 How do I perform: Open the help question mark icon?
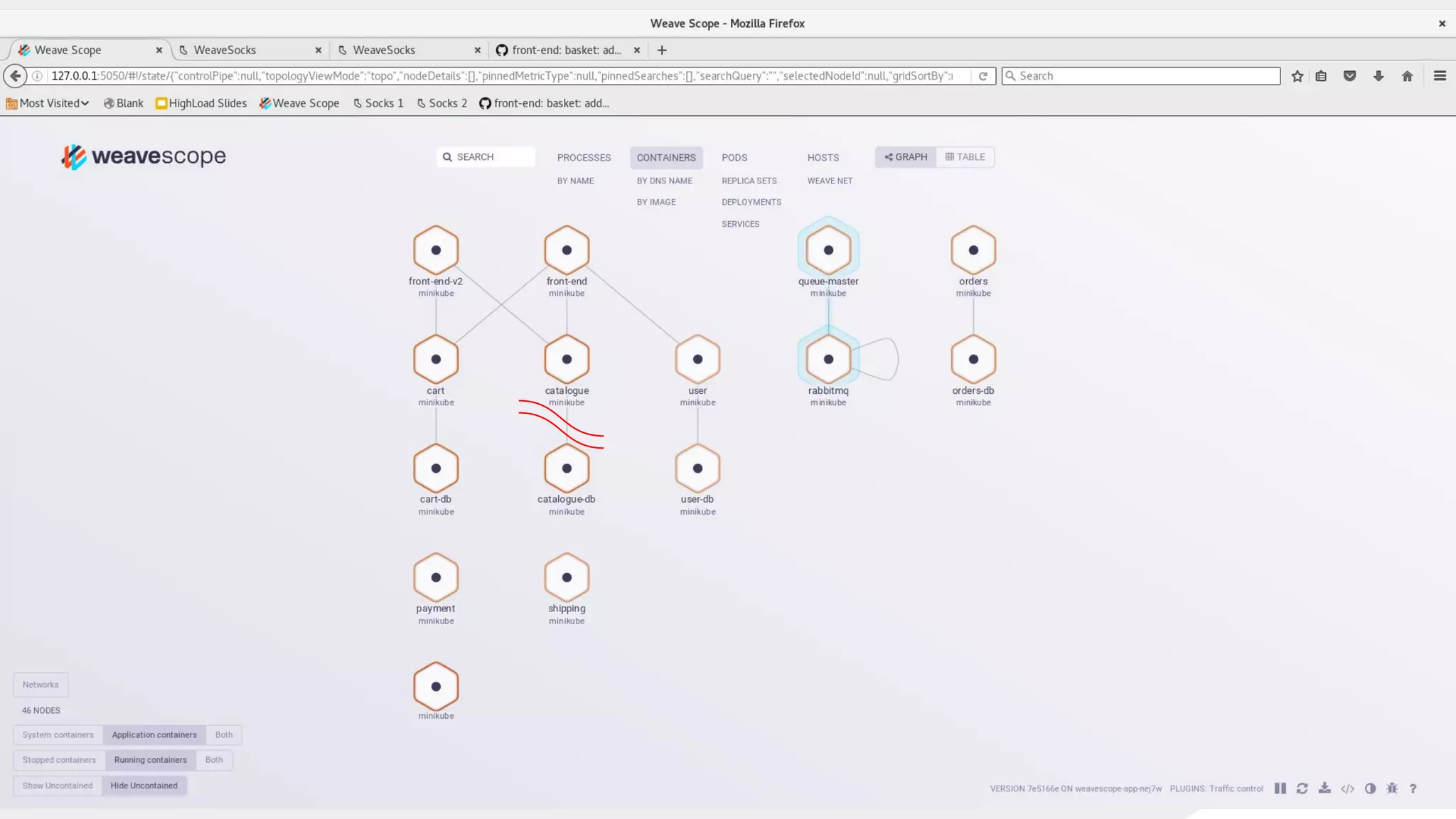[x=1413, y=788]
